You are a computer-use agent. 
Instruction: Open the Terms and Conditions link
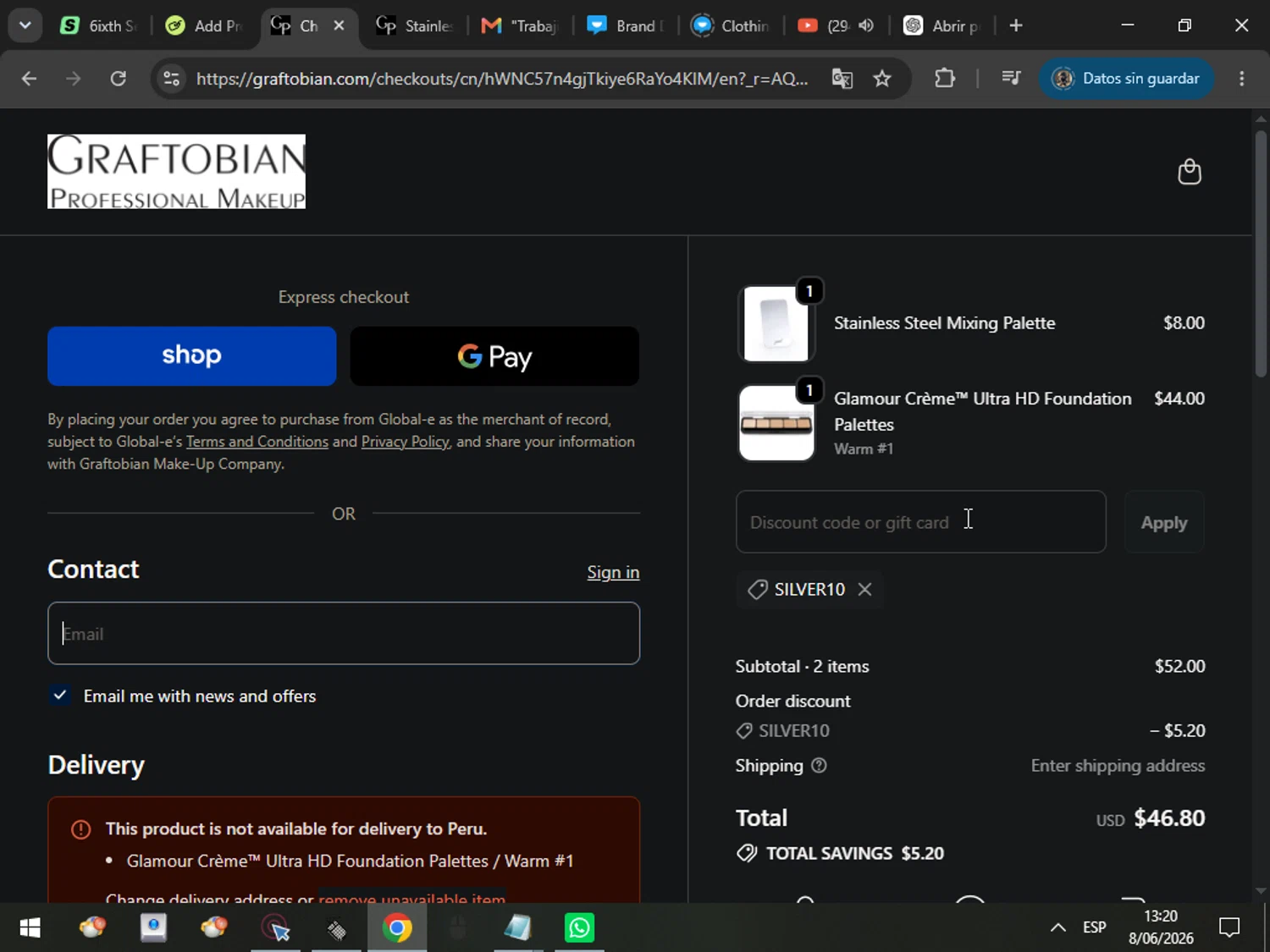point(257,442)
